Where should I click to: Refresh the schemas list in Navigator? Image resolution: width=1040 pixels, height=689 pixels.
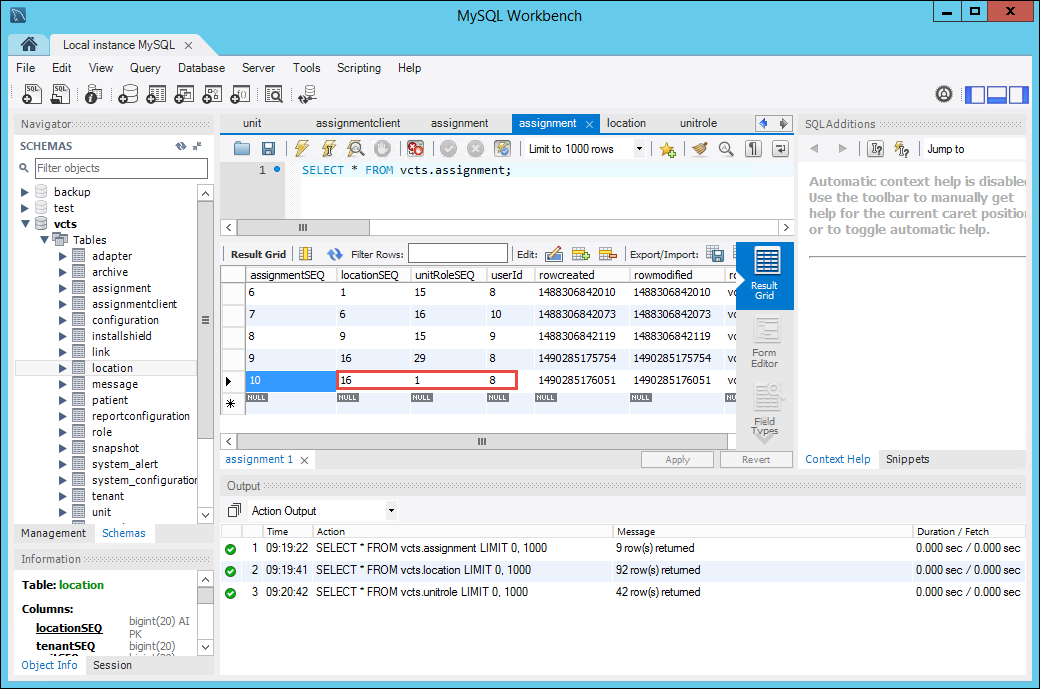[180, 146]
